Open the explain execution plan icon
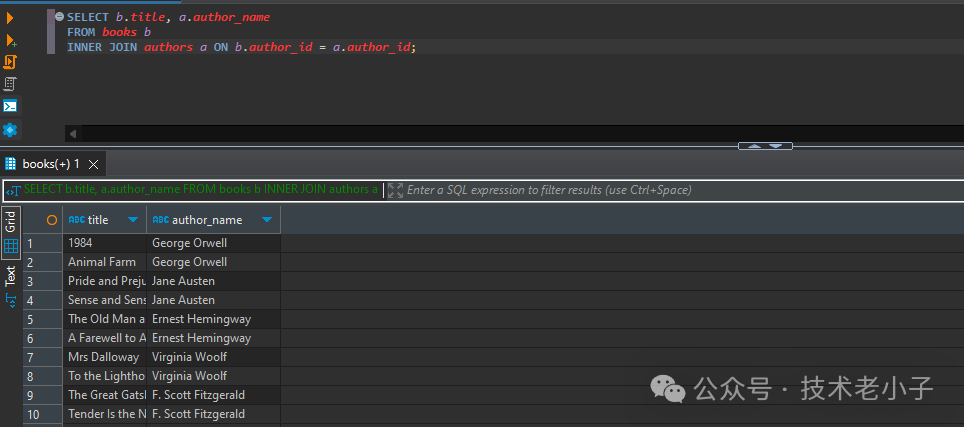Viewport: 964px width, 427px height. 11,84
